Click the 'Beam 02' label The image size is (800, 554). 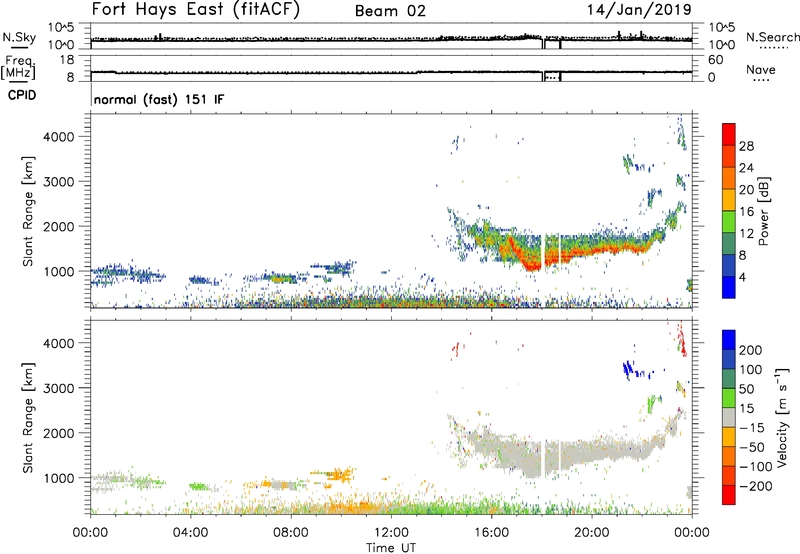390,11
